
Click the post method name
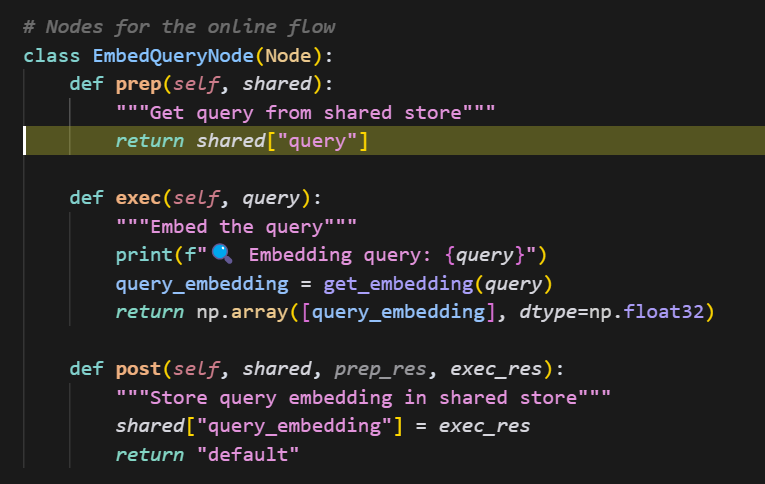tap(139, 369)
